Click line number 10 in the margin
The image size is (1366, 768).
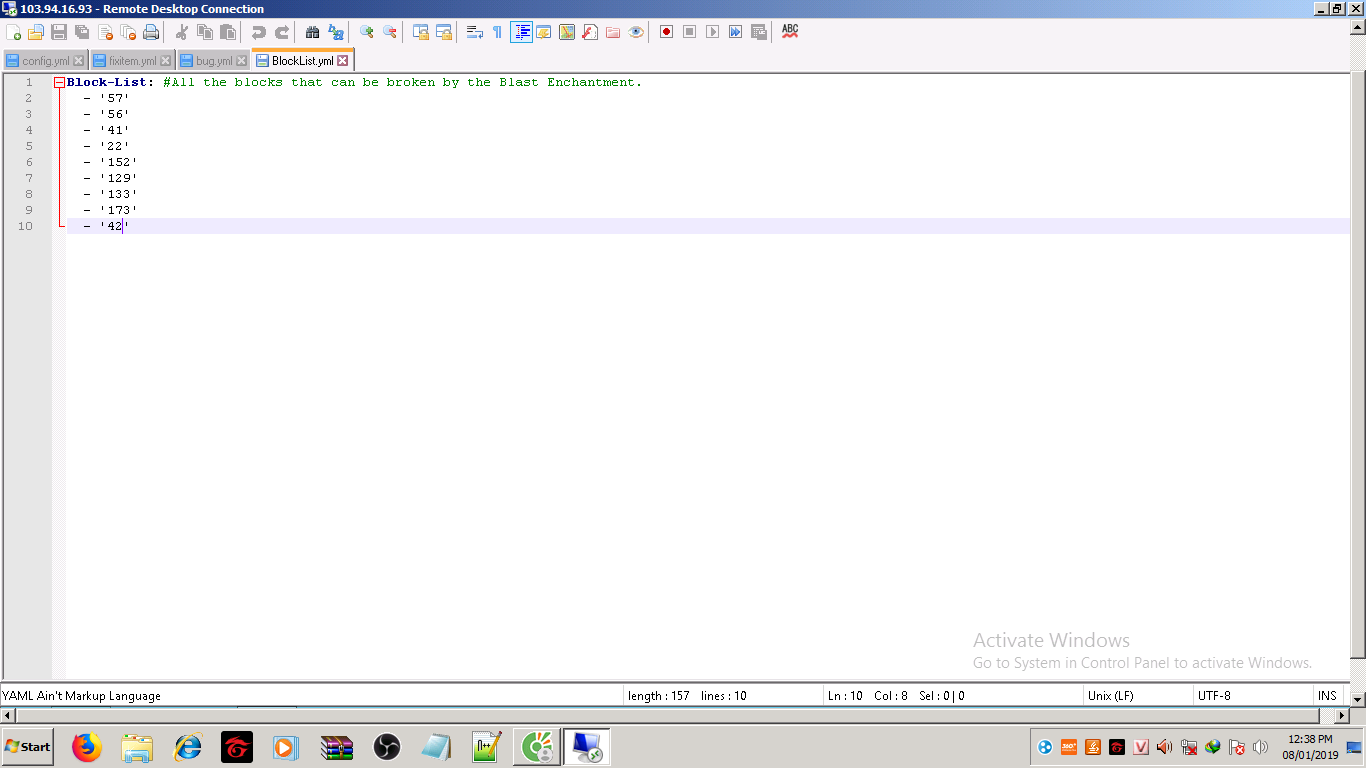(x=25, y=226)
